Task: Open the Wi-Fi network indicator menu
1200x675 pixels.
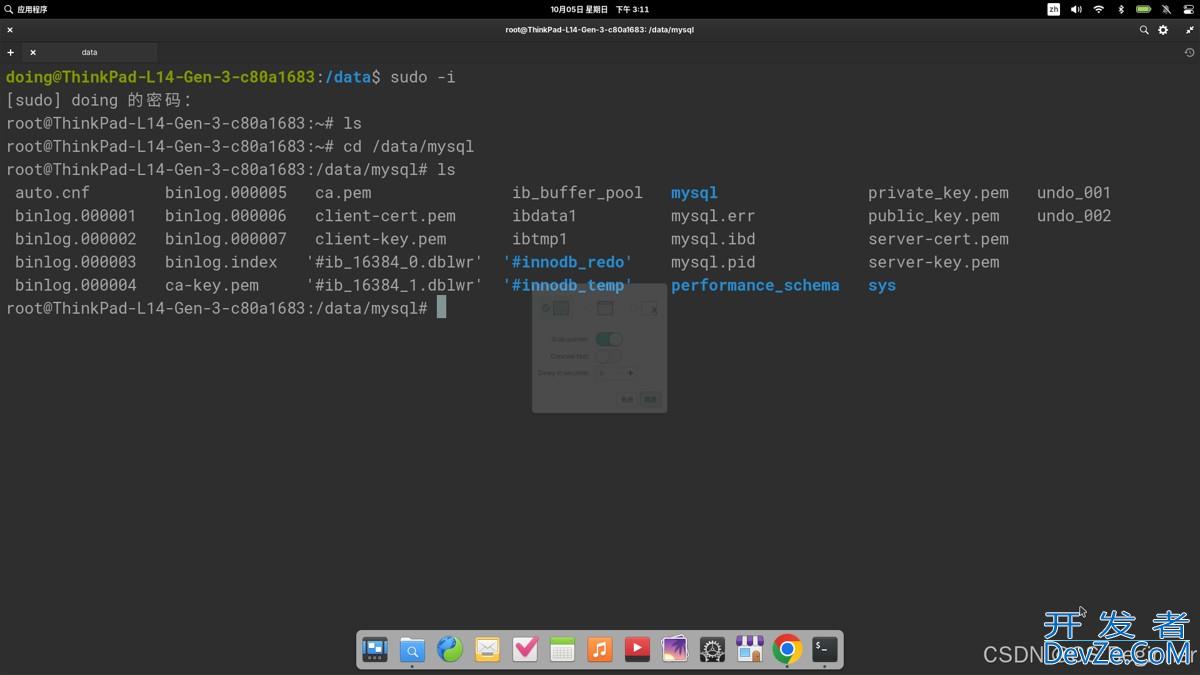Action: tap(1098, 9)
